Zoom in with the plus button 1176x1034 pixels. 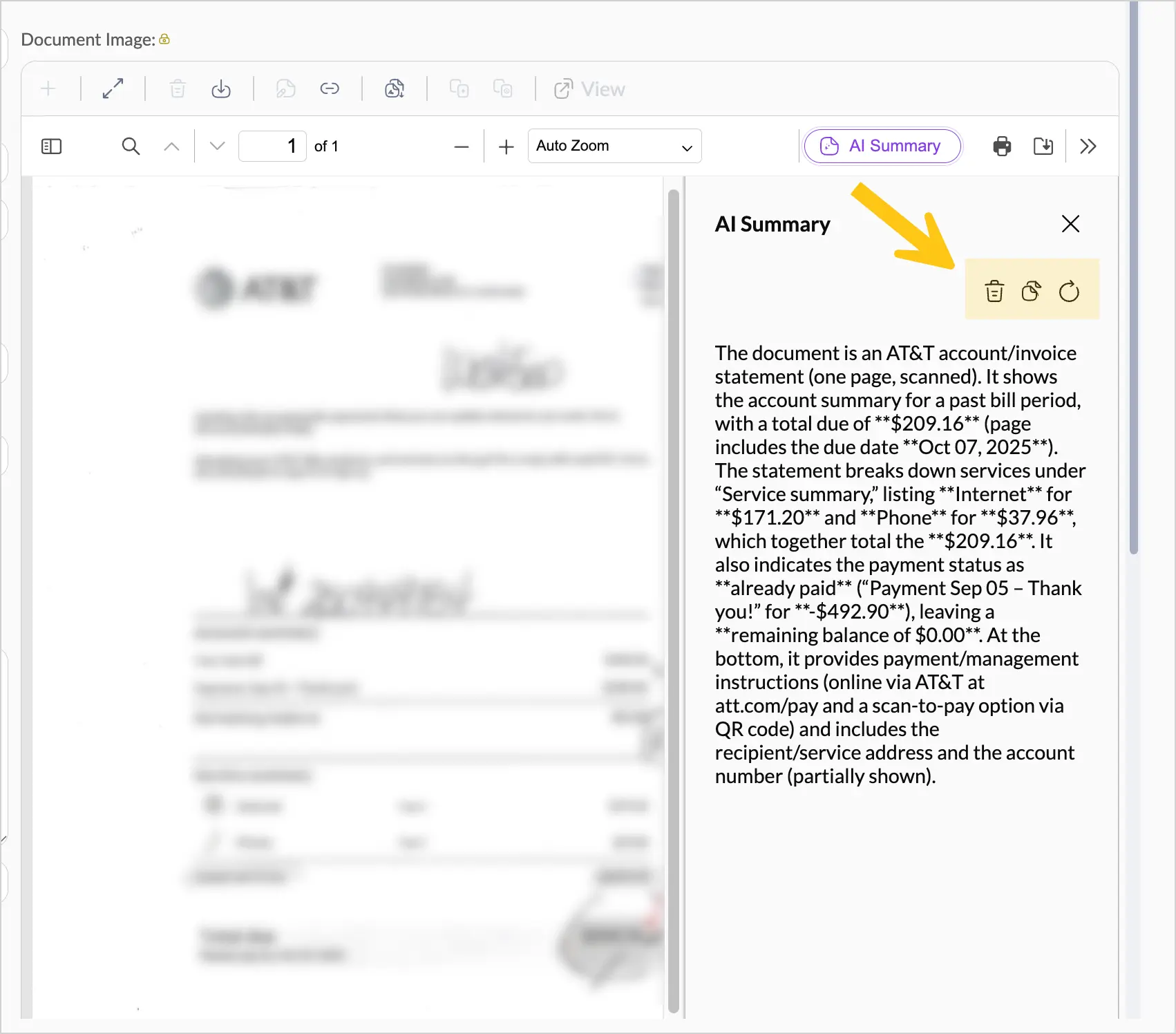coord(506,147)
